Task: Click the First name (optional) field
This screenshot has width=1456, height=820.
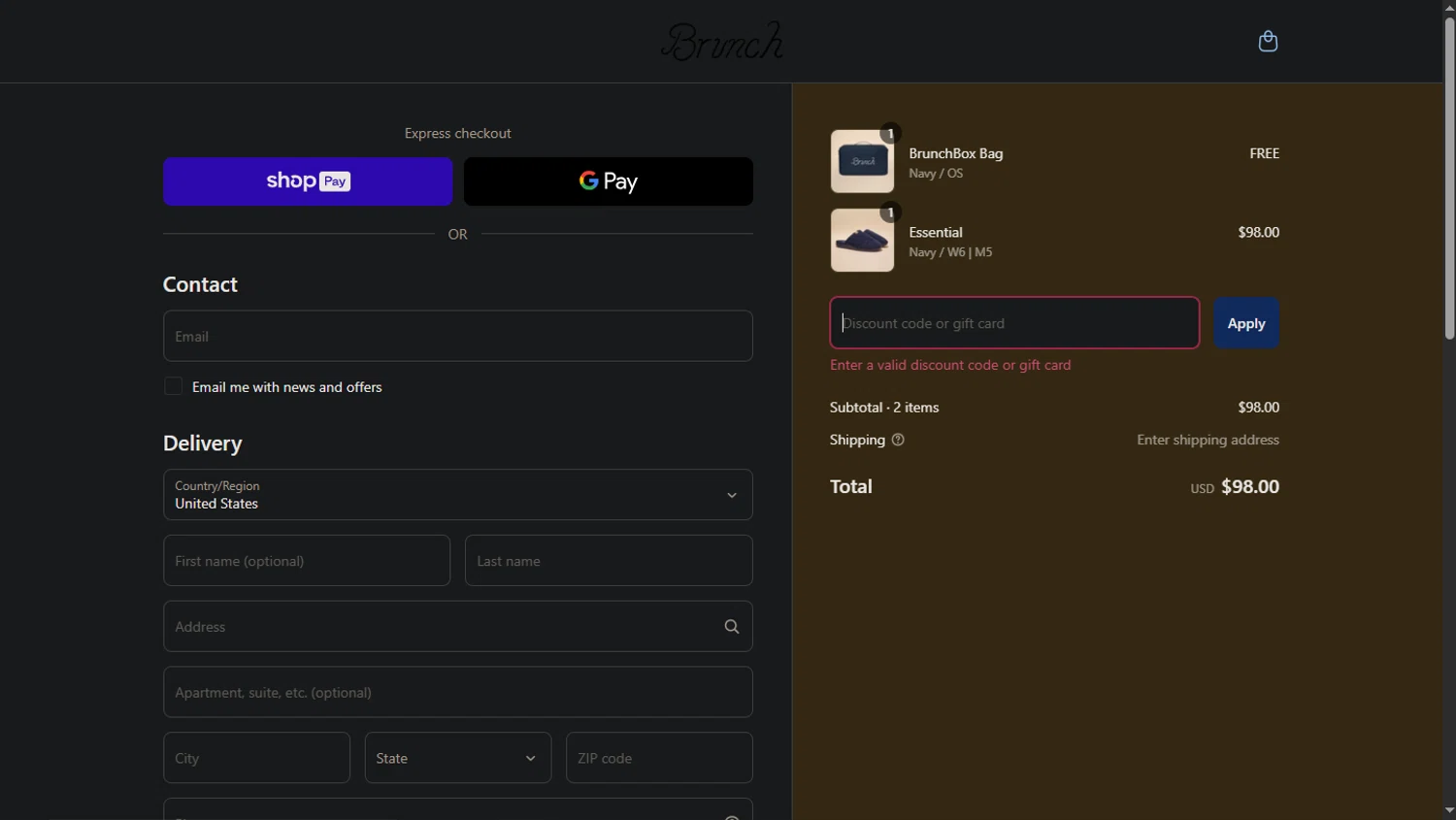Action: [x=307, y=561]
